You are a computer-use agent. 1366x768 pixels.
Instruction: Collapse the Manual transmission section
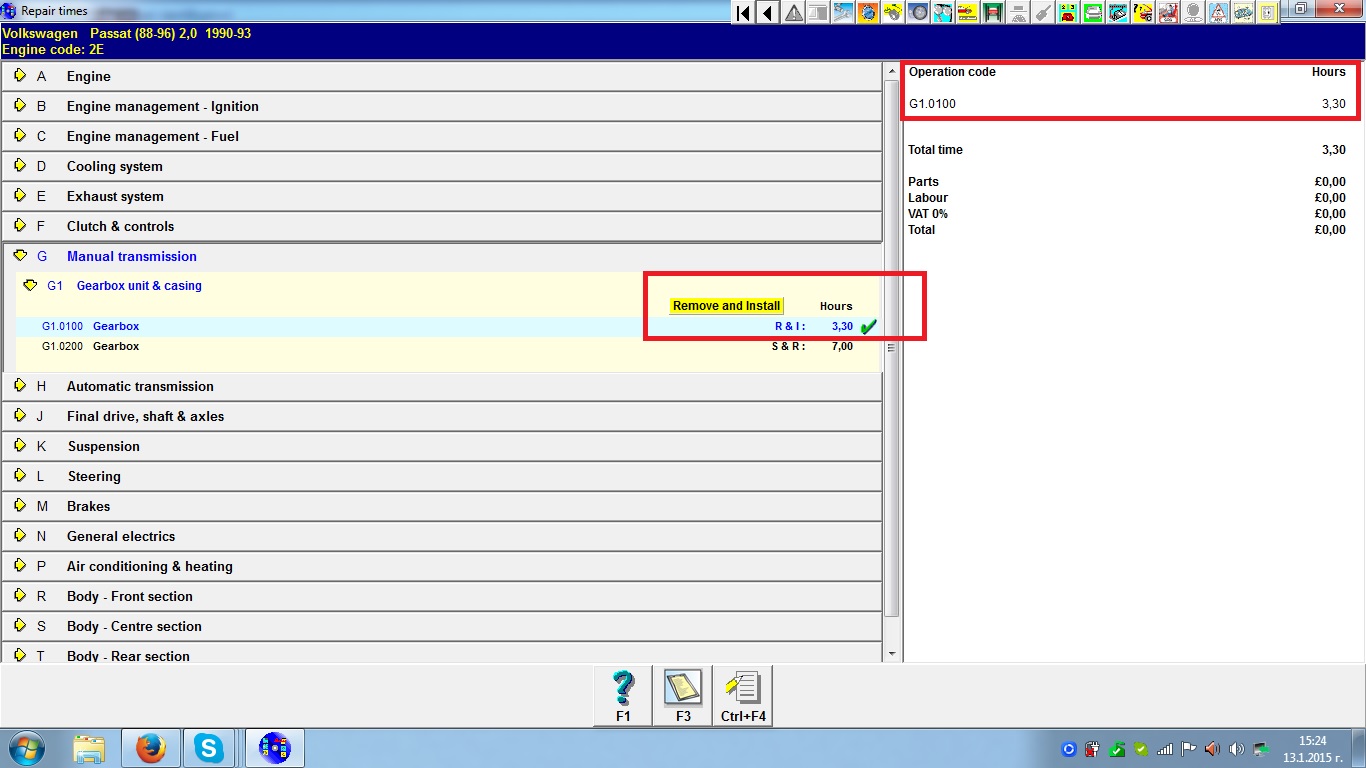(20, 256)
